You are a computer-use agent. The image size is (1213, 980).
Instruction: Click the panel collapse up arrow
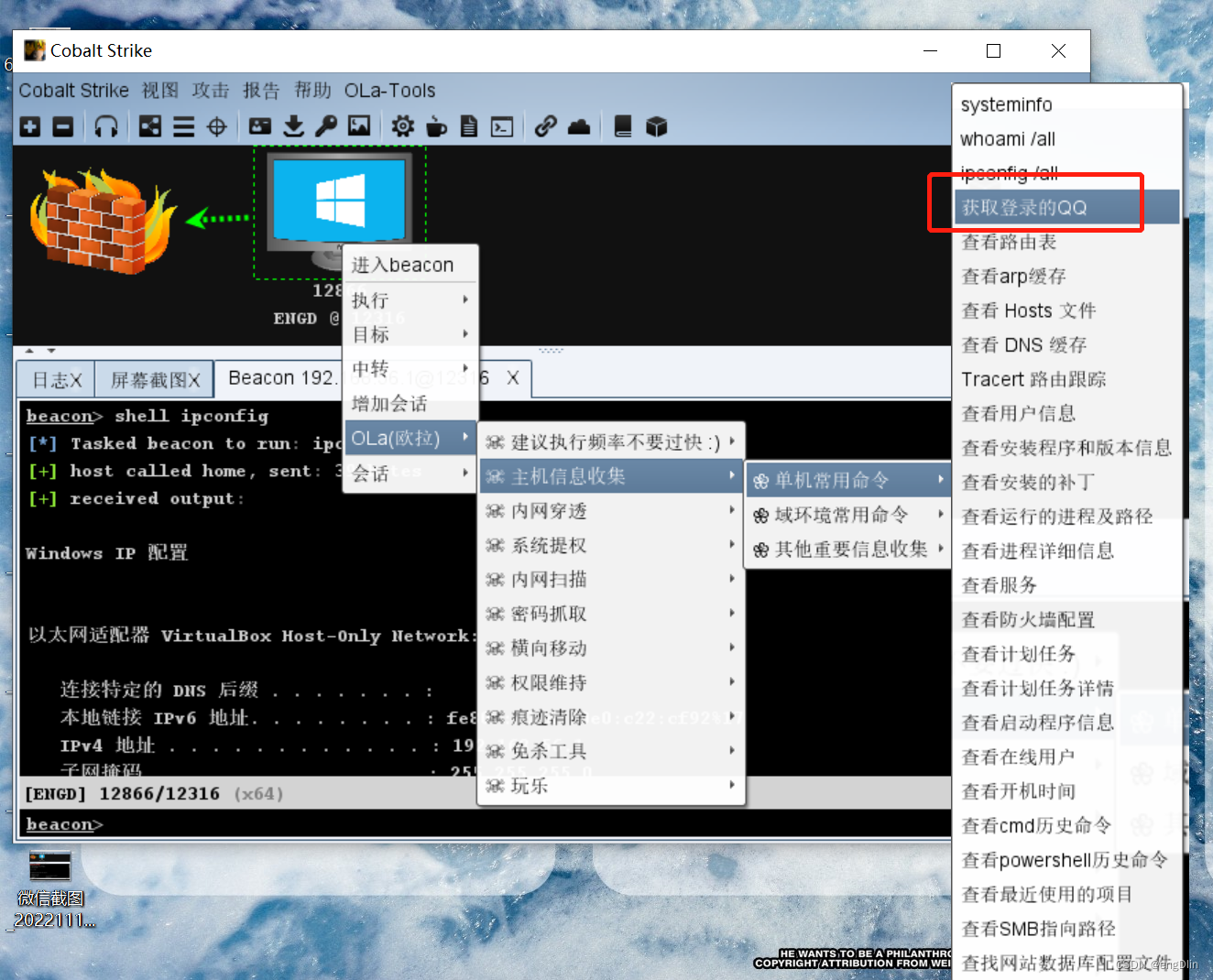29,351
